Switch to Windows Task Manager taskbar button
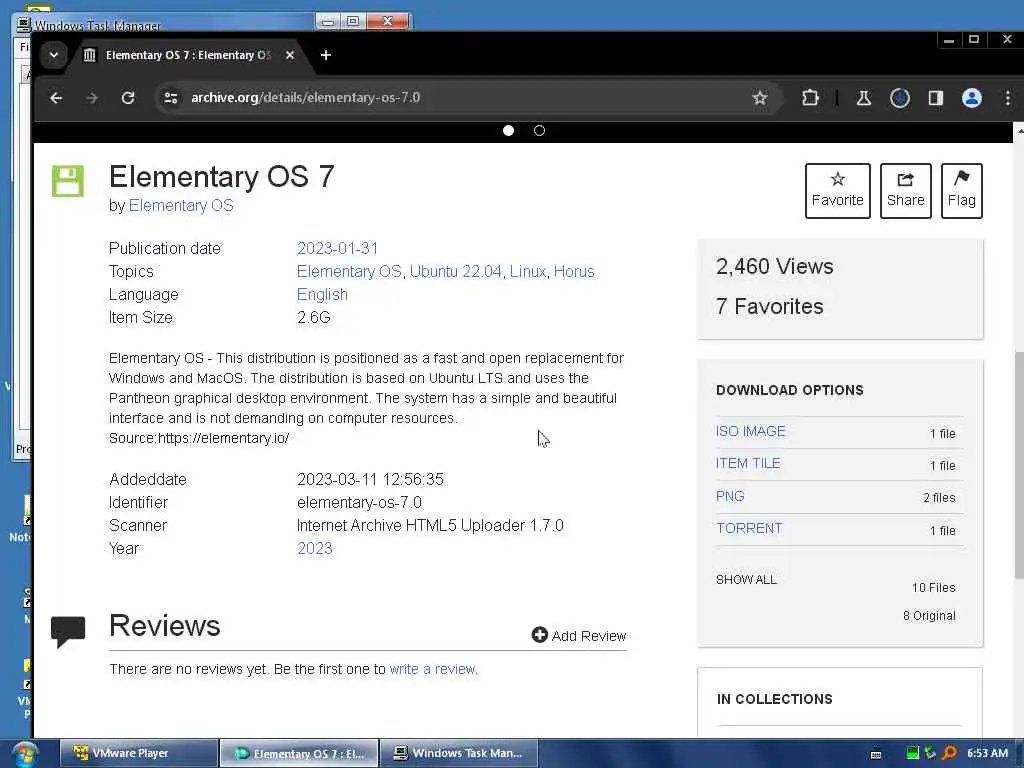The image size is (1024, 768). tap(459, 753)
